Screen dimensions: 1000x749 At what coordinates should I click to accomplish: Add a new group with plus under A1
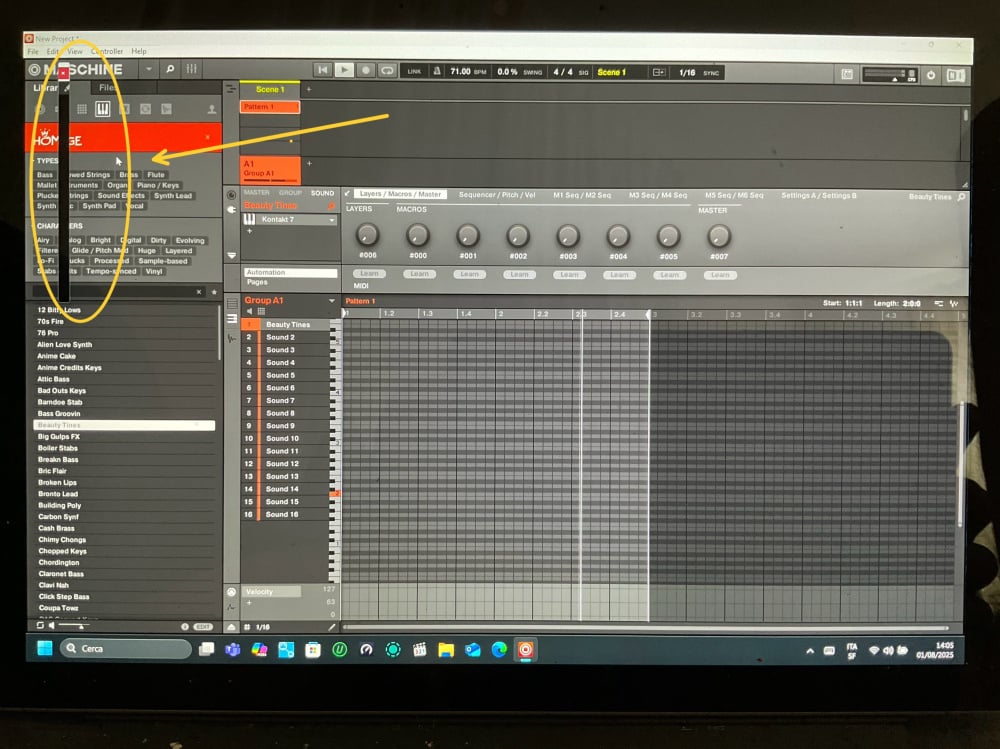(x=309, y=164)
